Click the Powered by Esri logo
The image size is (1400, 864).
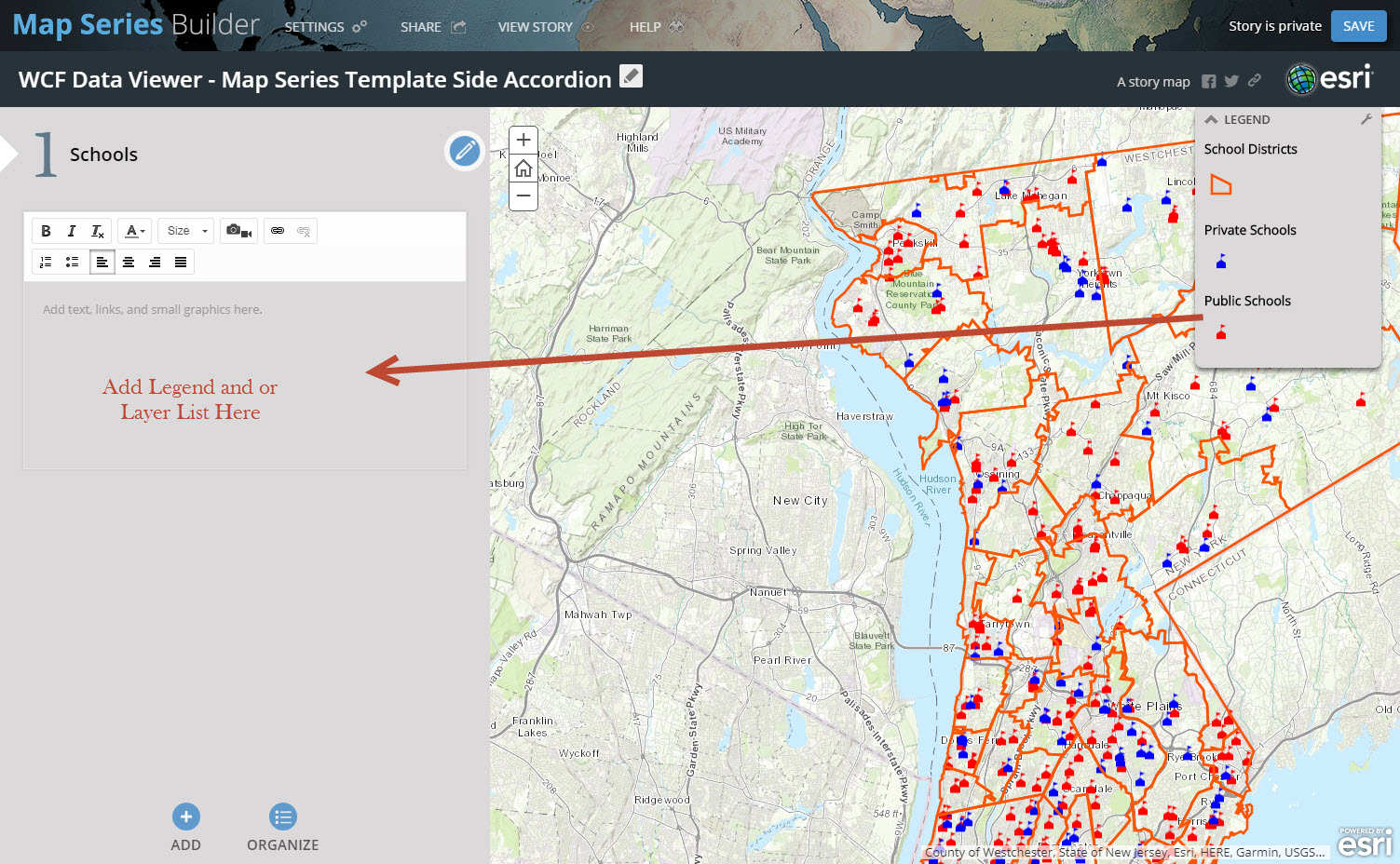coord(1365,842)
